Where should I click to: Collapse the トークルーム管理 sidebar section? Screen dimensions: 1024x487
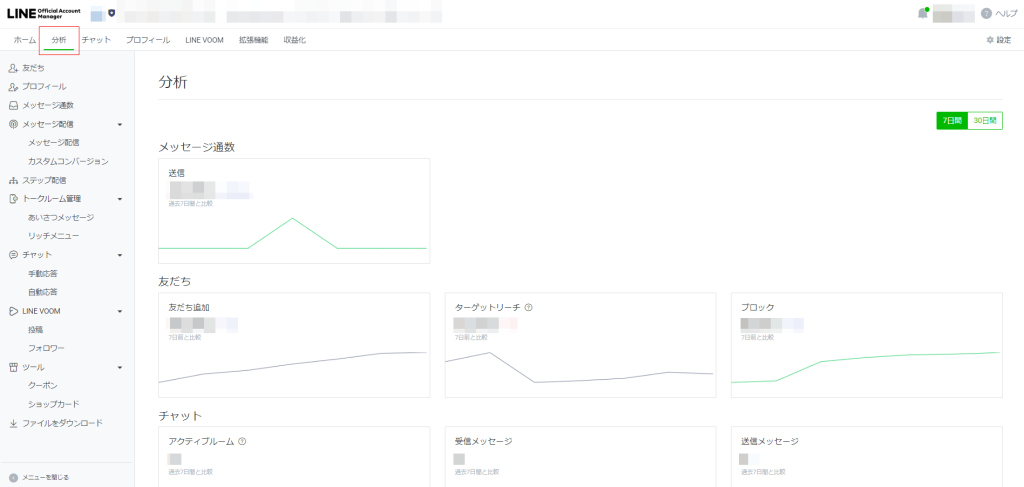(x=120, y=198)
